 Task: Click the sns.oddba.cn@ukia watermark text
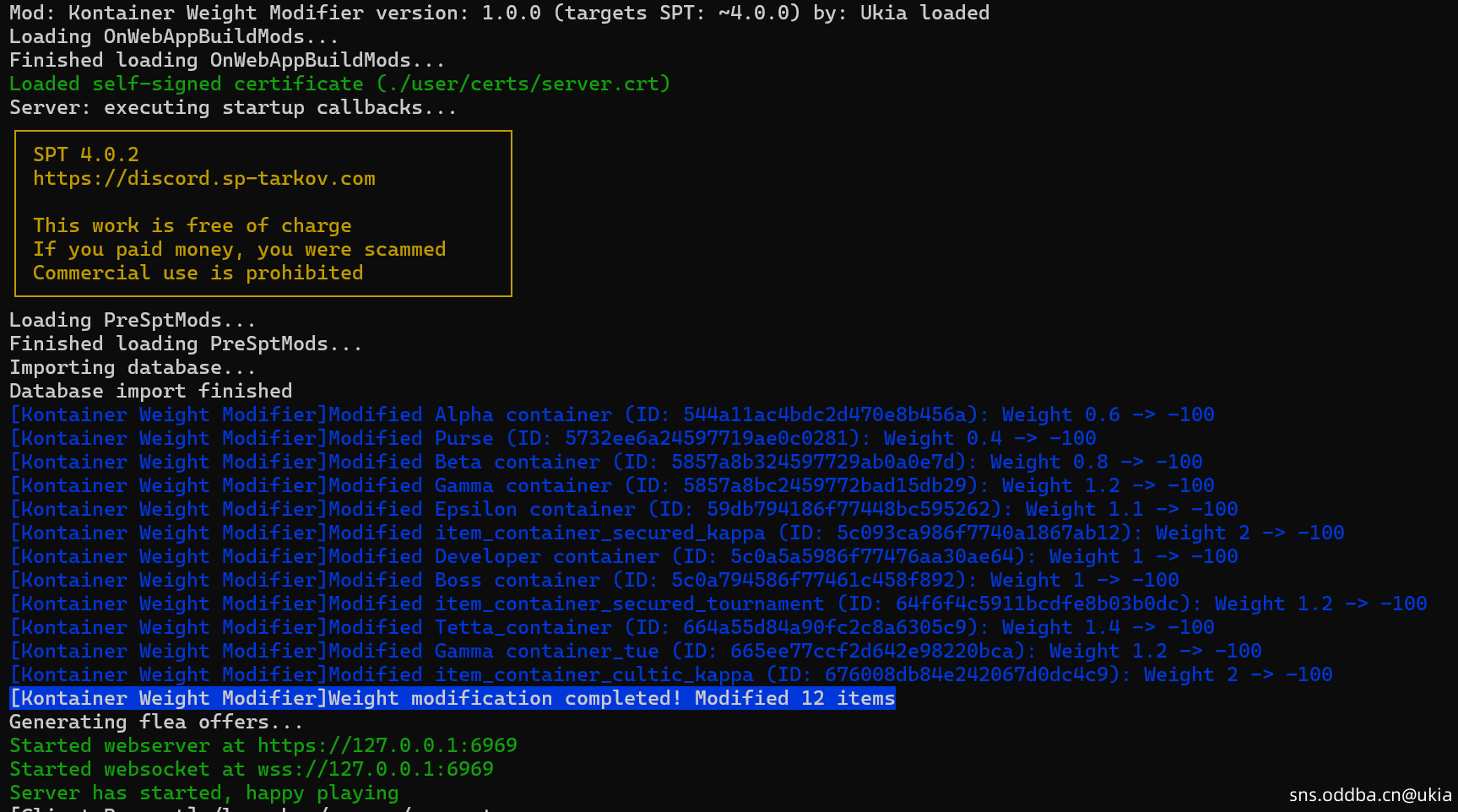click(x=1369, y=795)
